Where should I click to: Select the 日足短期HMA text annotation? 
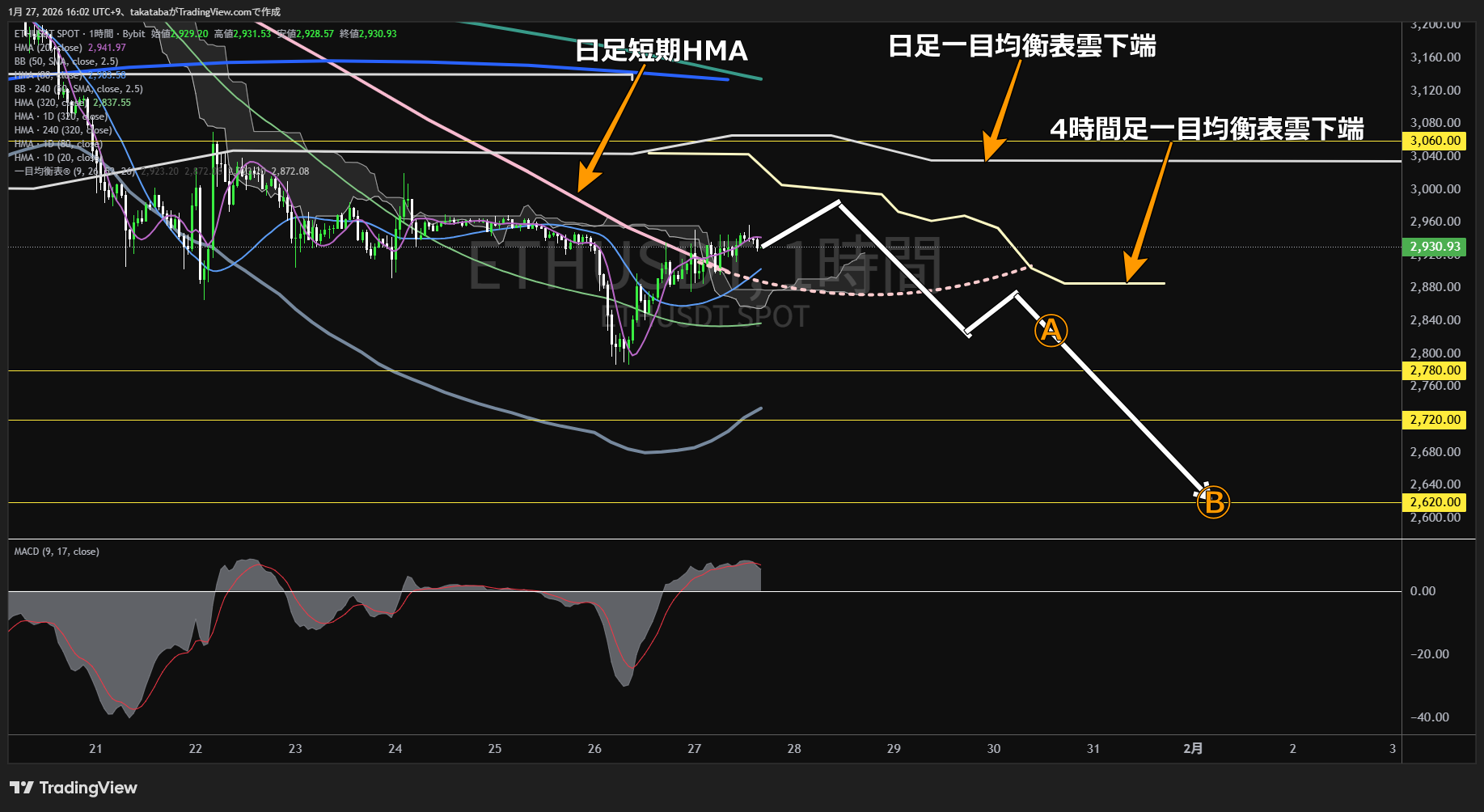(x=662, y=51)
